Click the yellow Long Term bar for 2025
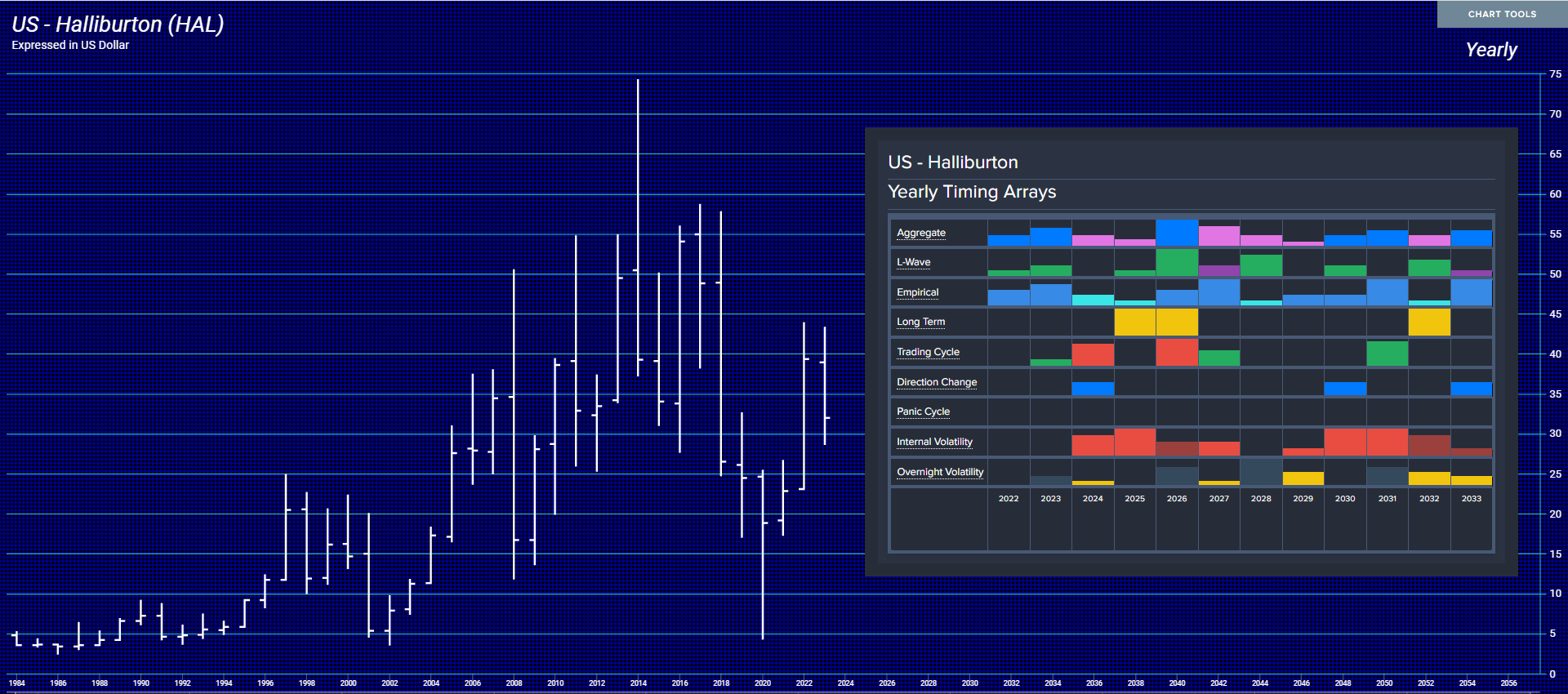This screenshot has width=1568, height=694. pos(1135,322)
